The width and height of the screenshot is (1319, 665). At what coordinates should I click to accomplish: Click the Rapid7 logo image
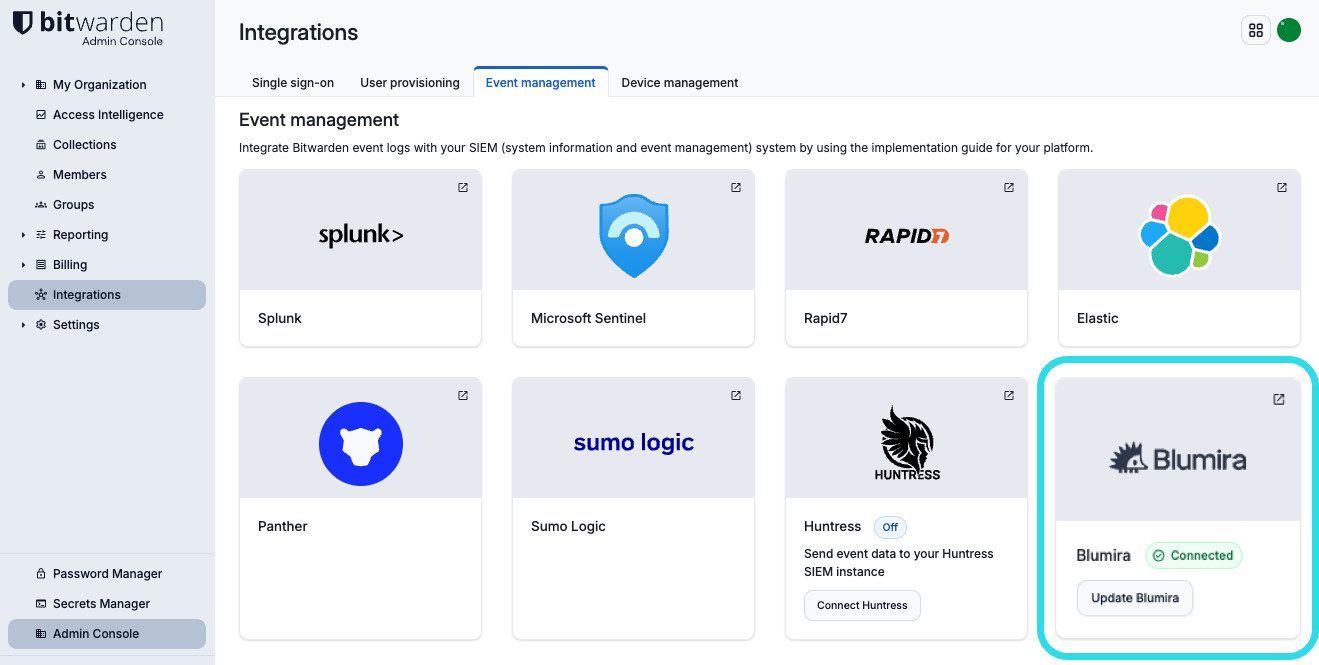(907, 236)
